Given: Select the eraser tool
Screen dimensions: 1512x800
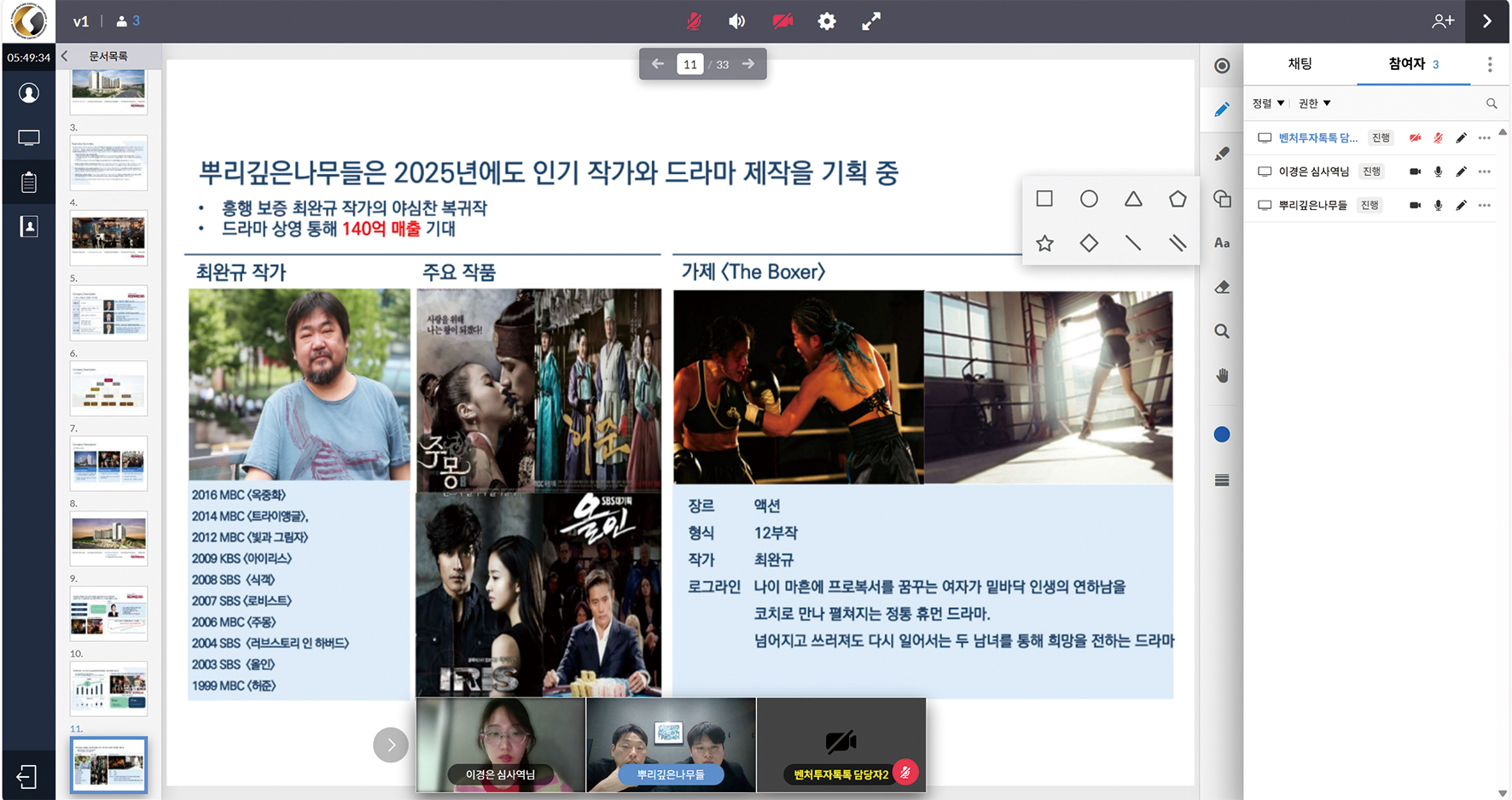Looking at the screenshot, I should point(1222,288).
